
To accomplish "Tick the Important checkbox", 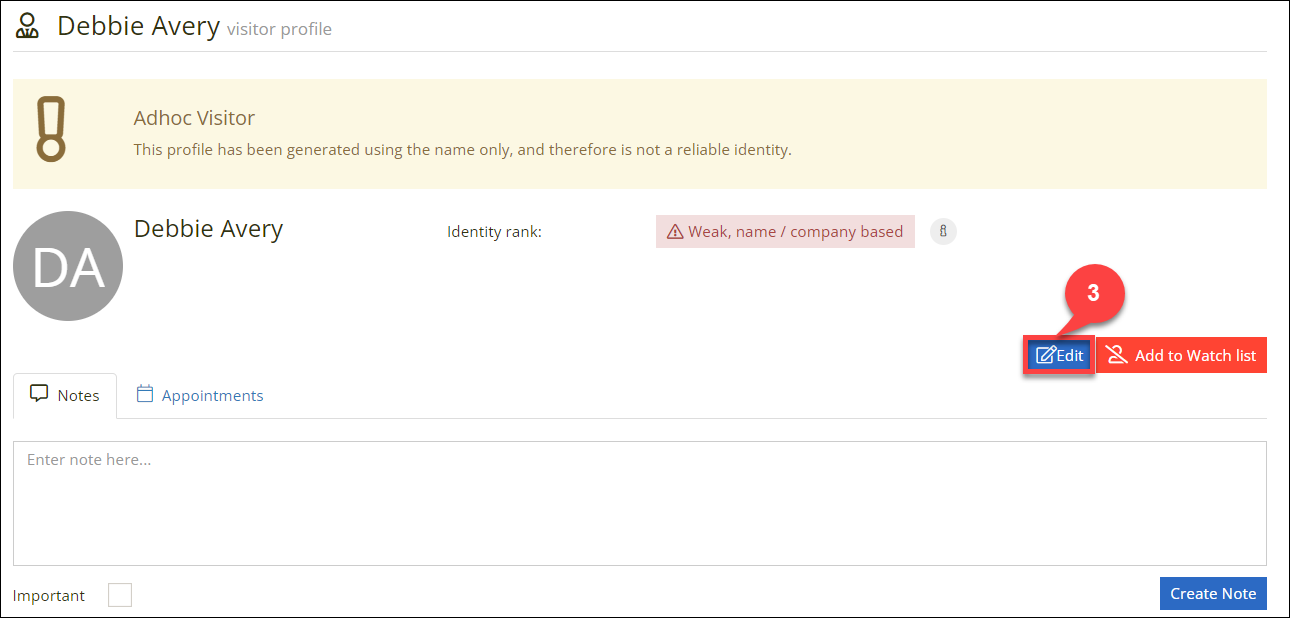I will point(120,595).
